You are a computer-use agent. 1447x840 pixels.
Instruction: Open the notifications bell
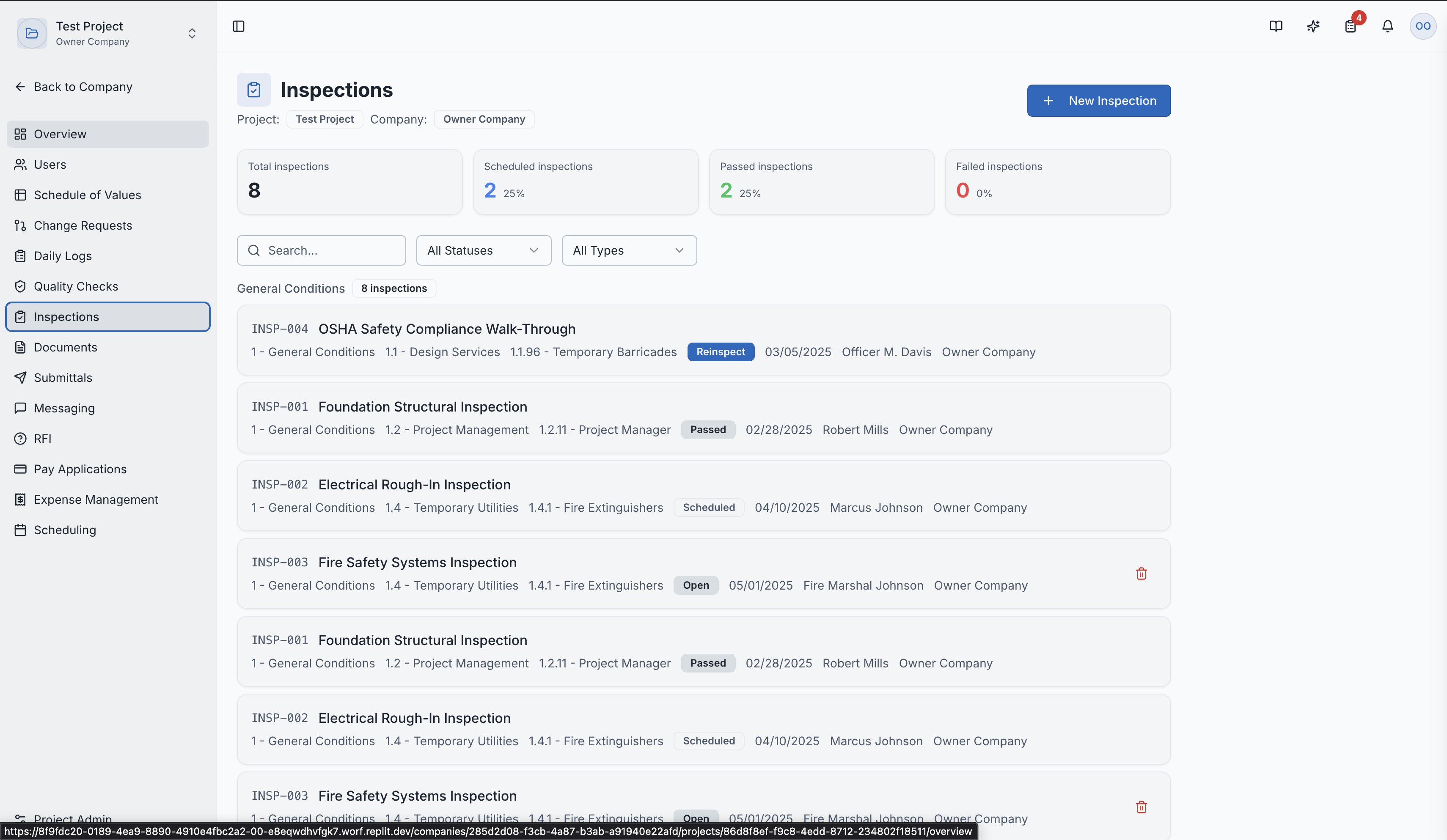[x=1387, y=26]
